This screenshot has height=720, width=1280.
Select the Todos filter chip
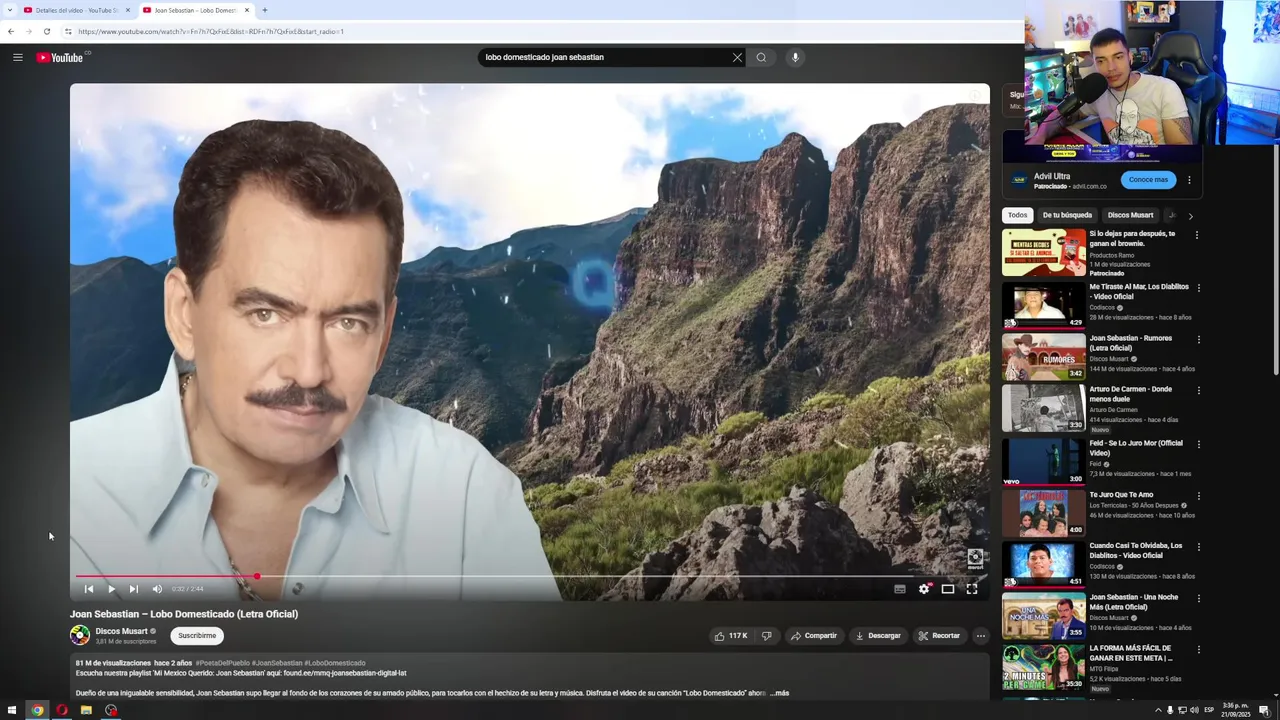pyautogui.click(x=1018, y=215)
